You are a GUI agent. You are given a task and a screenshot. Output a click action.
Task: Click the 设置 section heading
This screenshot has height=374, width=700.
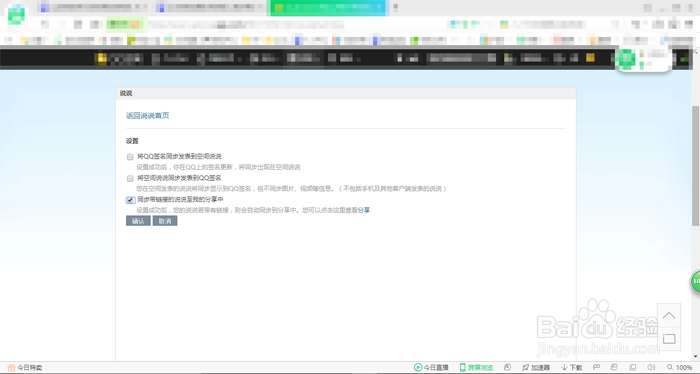tap(132, 141)
